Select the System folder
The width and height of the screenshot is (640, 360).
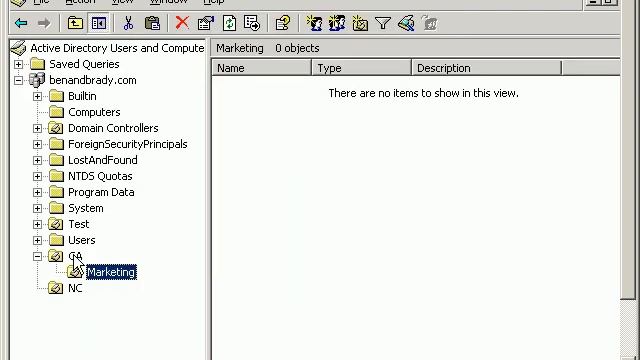click(x=86, y=208)
